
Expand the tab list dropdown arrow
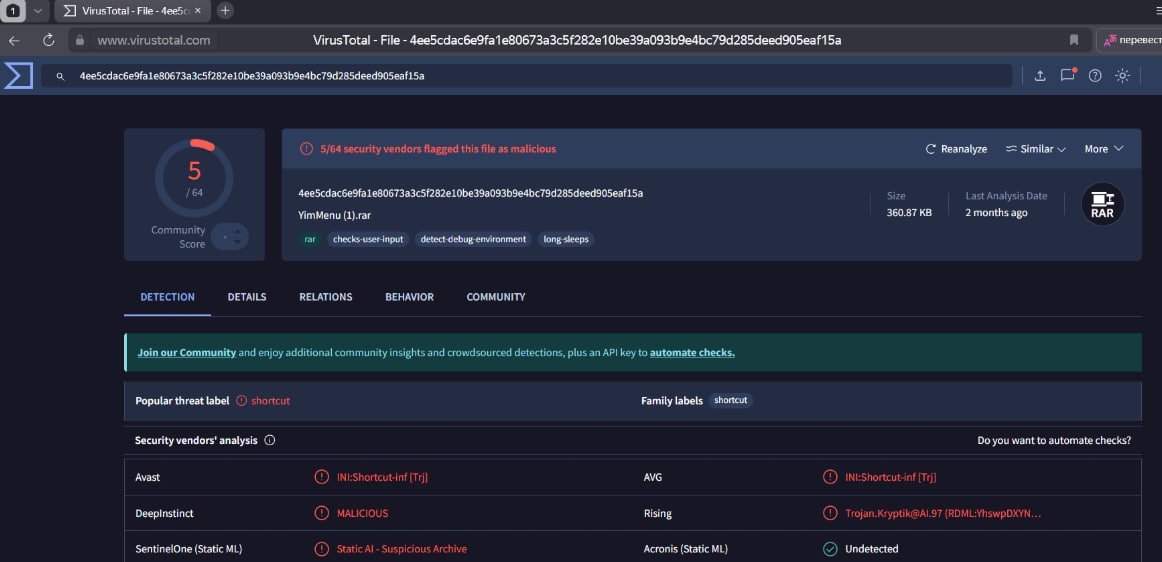(38, 11)
